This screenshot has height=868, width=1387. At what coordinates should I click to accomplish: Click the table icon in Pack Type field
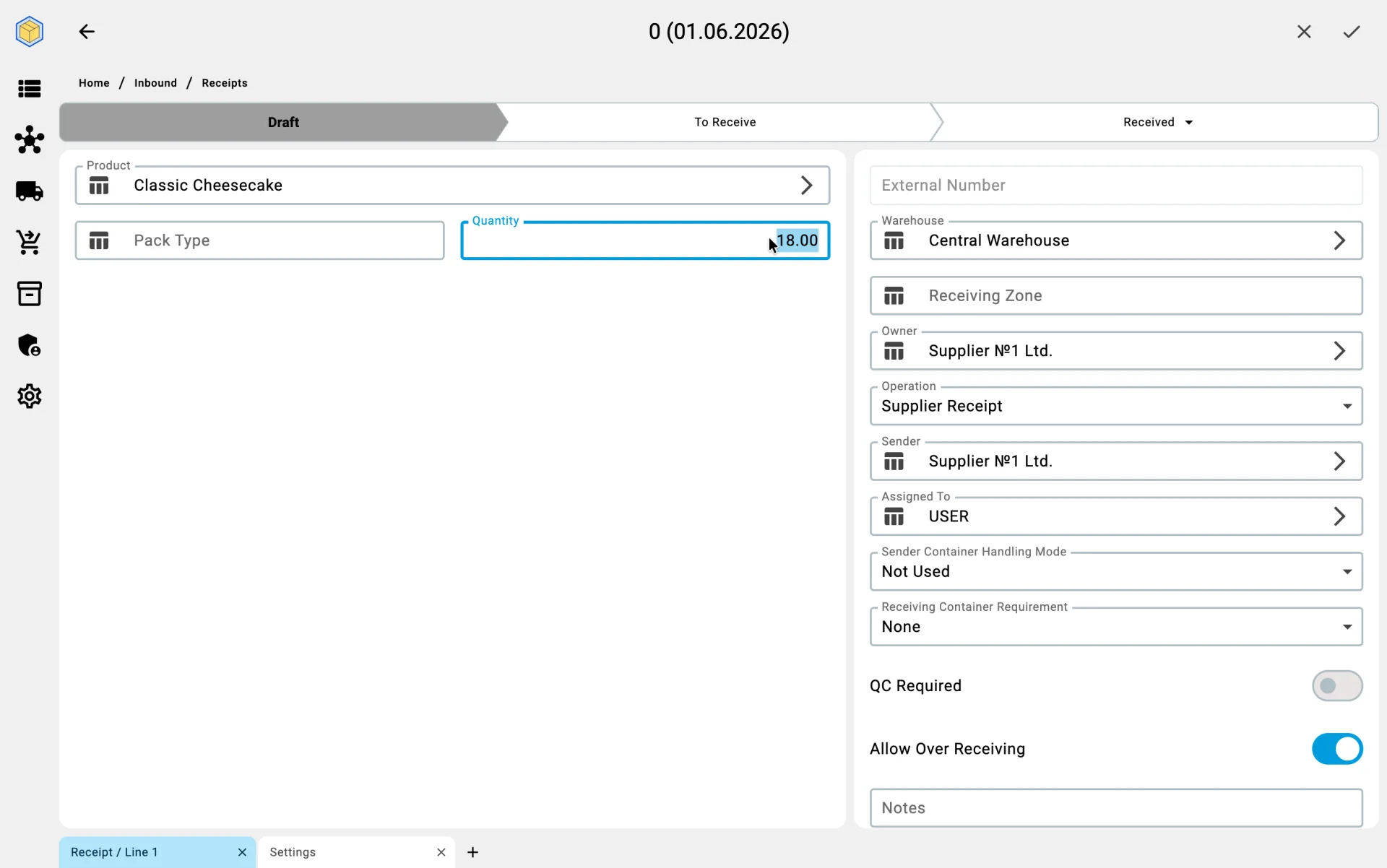pyautogui.click(x=99, y=240)
